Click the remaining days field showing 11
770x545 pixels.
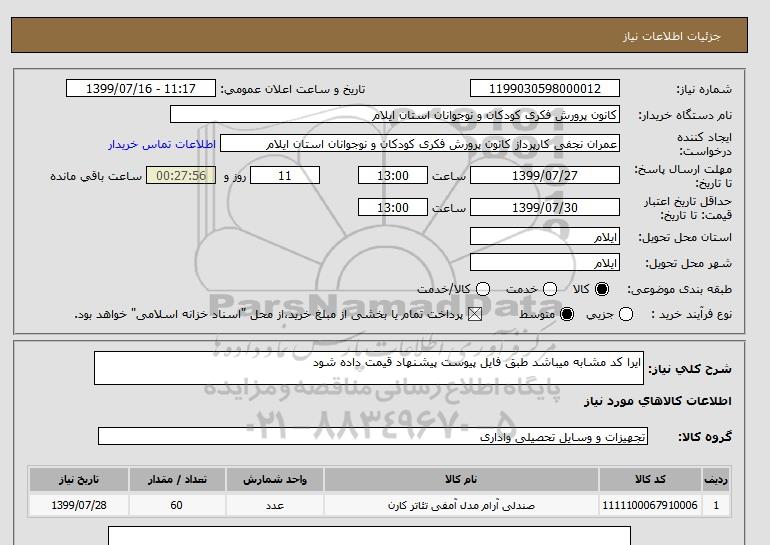click(x=285, y=175)
